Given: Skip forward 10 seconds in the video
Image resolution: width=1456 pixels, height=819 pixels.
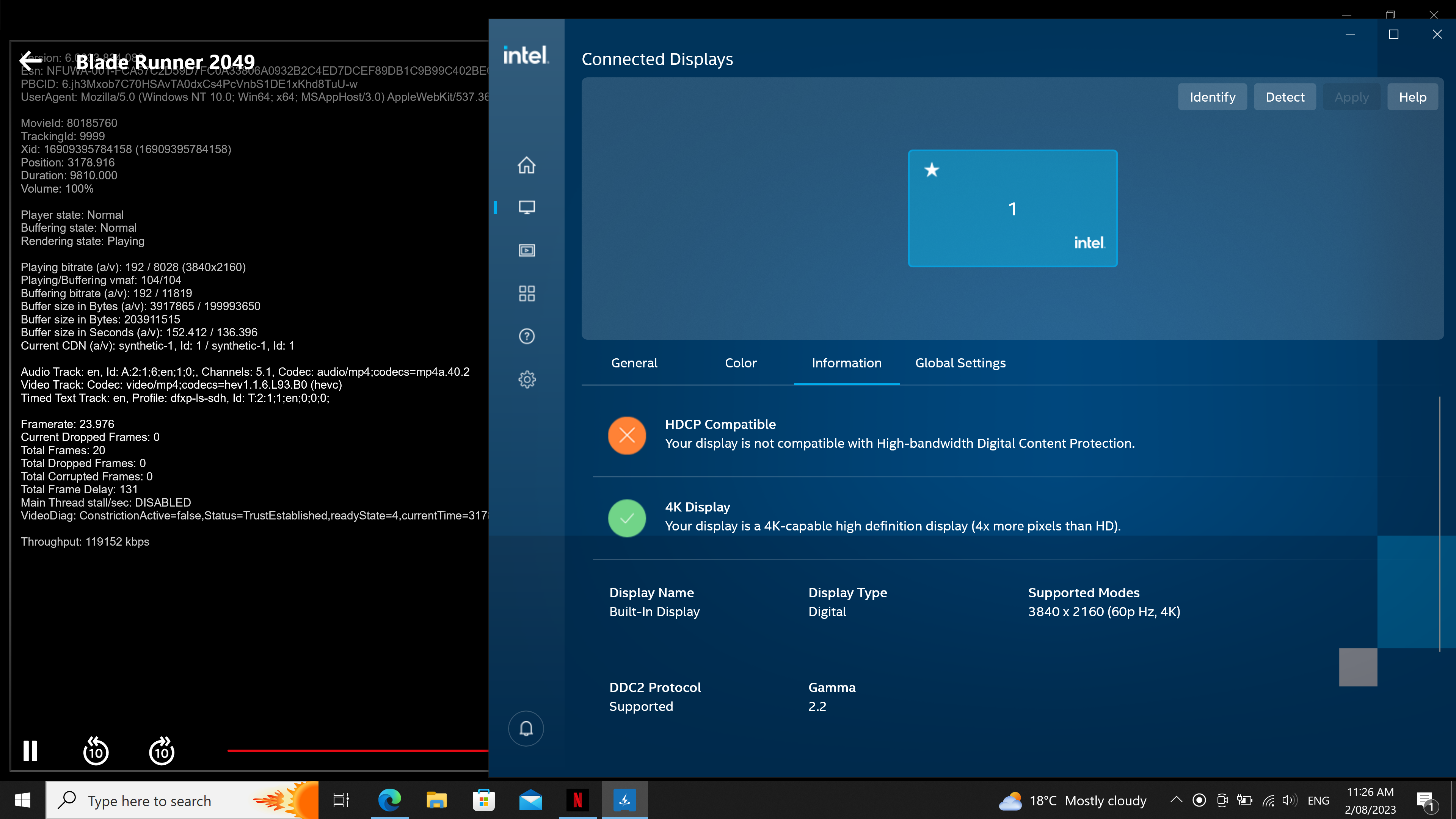Looking at the screenshot, I should pyautogui.click(x=162, y=751).
